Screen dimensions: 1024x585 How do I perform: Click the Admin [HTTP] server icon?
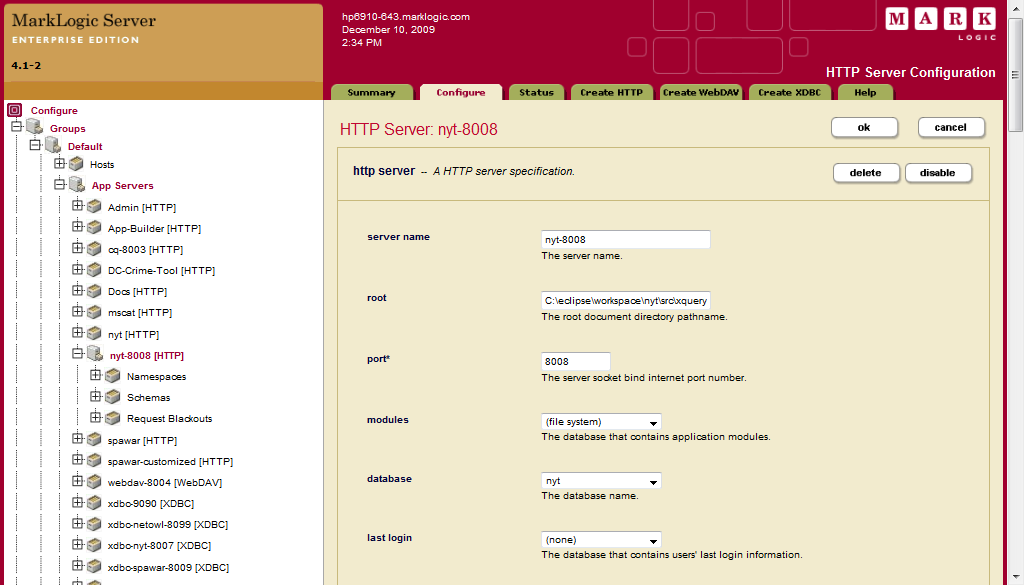94,207
